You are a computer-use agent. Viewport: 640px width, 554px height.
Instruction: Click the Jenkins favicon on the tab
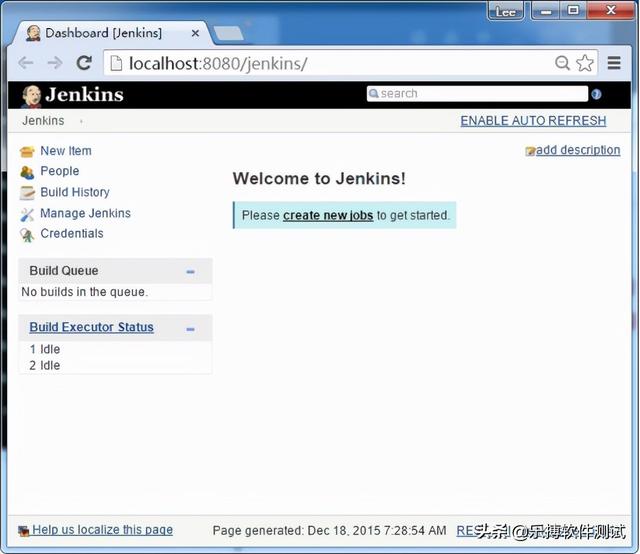(33, 33)
